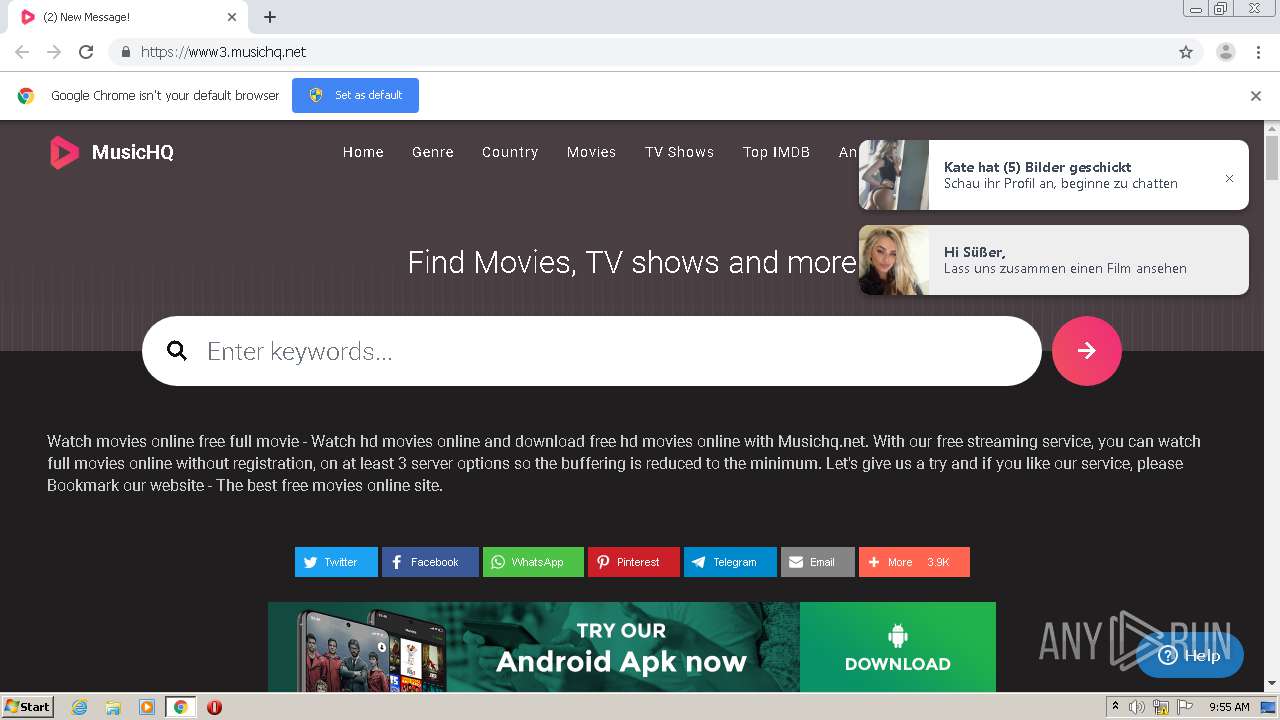Click the magnifying glass search icon
This screenshot has width=1280, height=720.
point(177,351)
